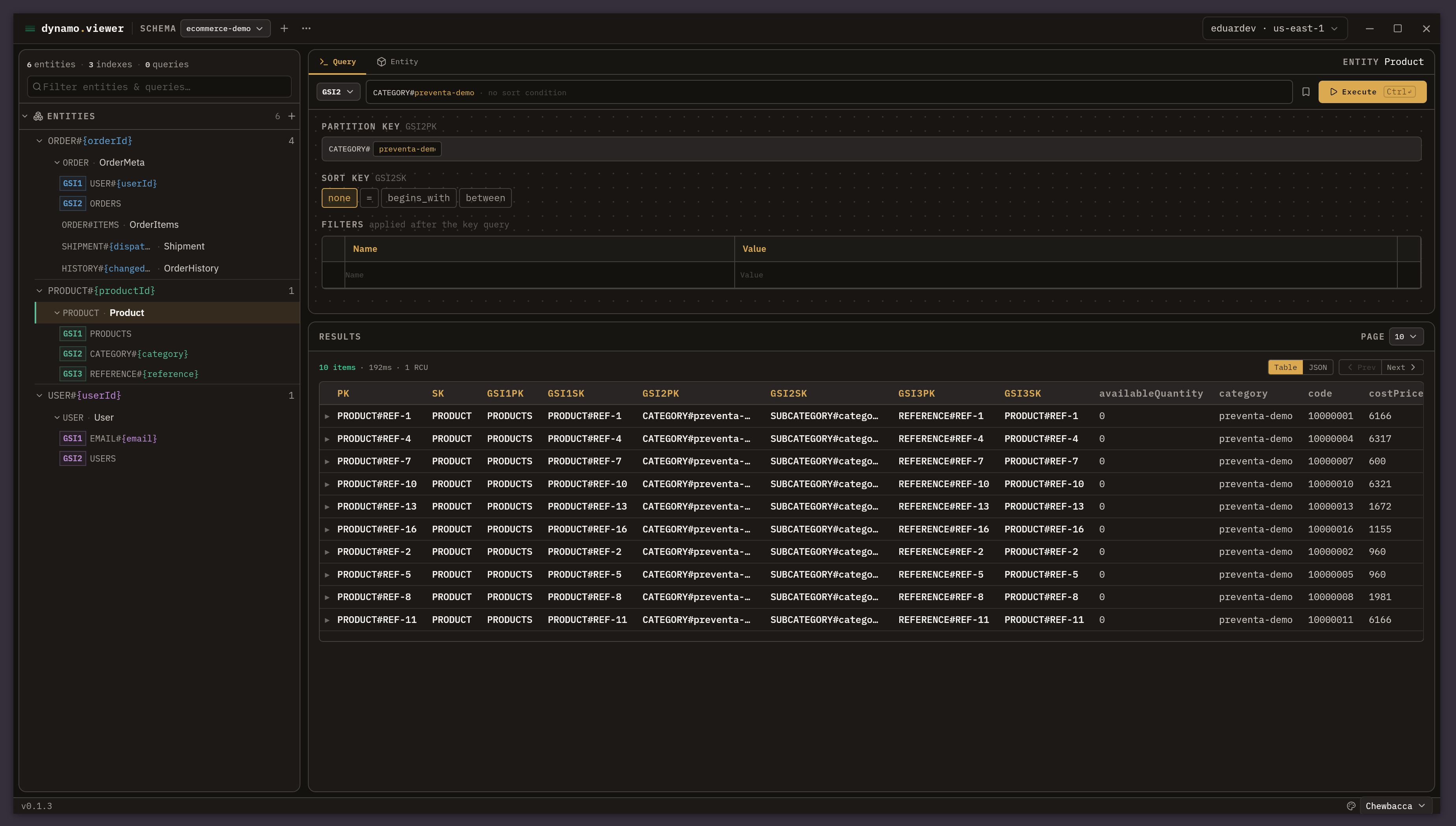
Task: Click the Filter entities & queries field
Action: pyautogui.click(x=159, y=87)
